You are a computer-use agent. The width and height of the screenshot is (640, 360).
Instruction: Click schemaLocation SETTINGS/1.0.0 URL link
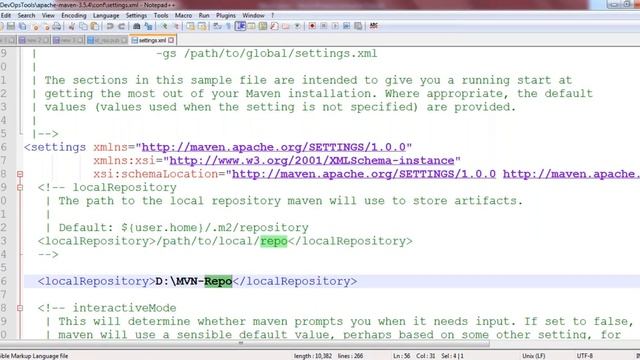coord(364,174)
